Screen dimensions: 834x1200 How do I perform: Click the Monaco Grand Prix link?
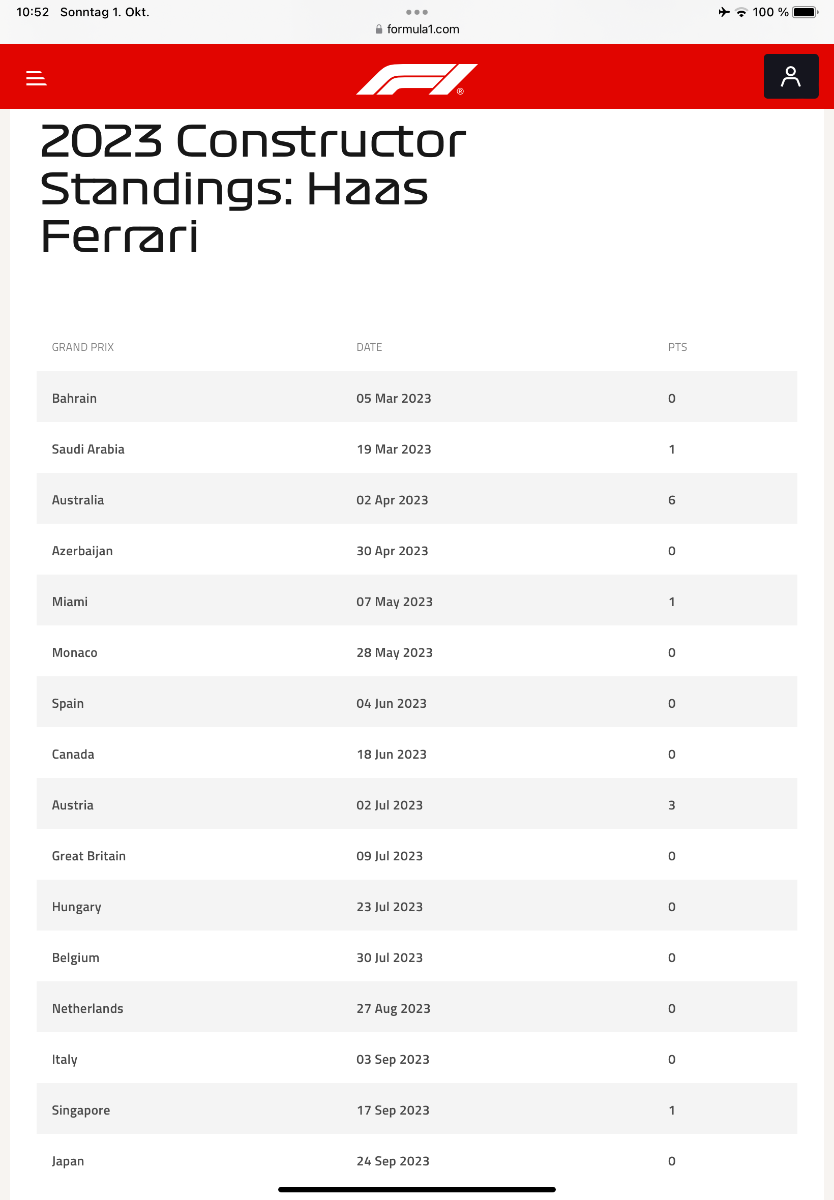click(75, 653)
